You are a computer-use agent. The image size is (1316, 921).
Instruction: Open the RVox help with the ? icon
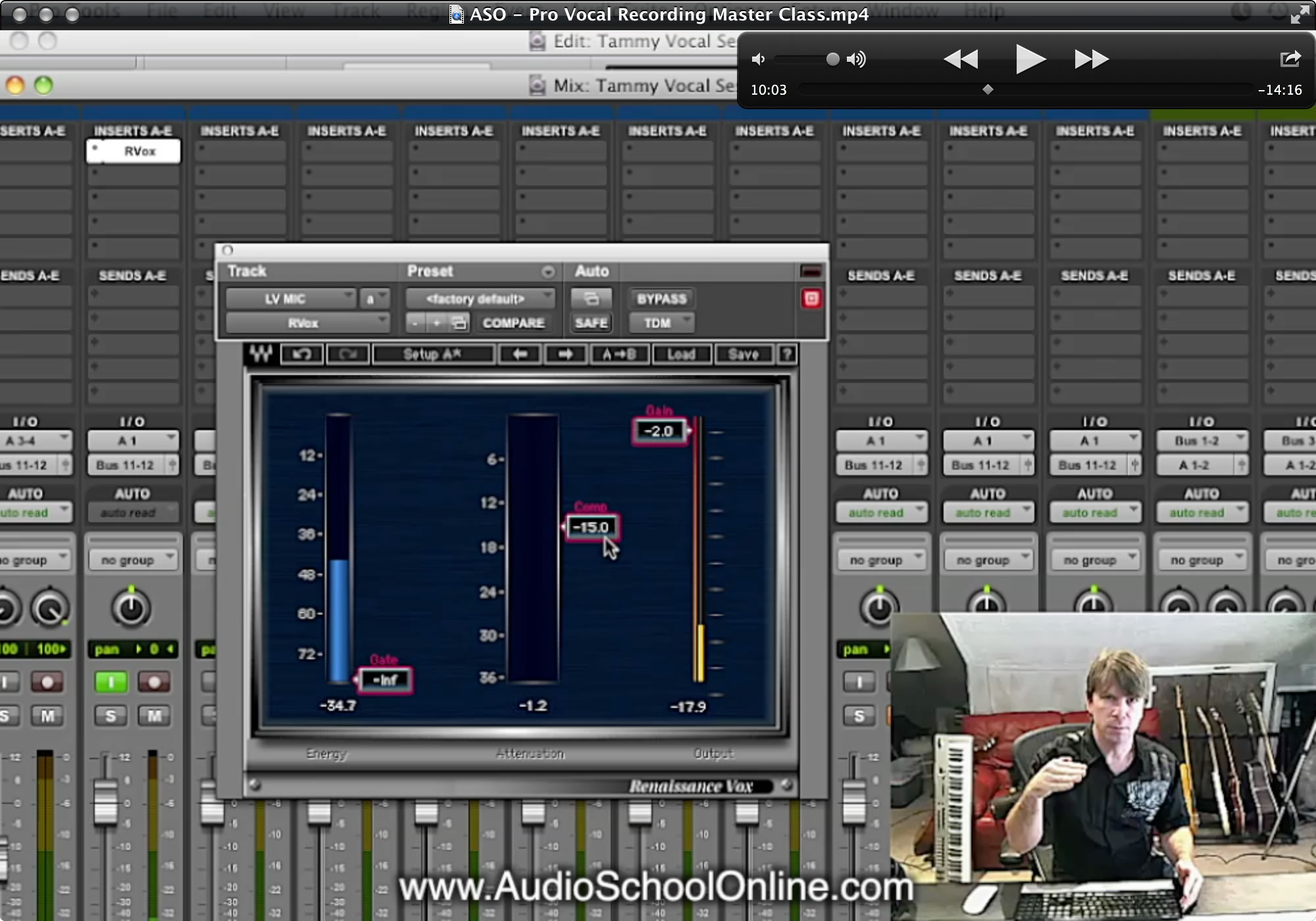(787, 354)
